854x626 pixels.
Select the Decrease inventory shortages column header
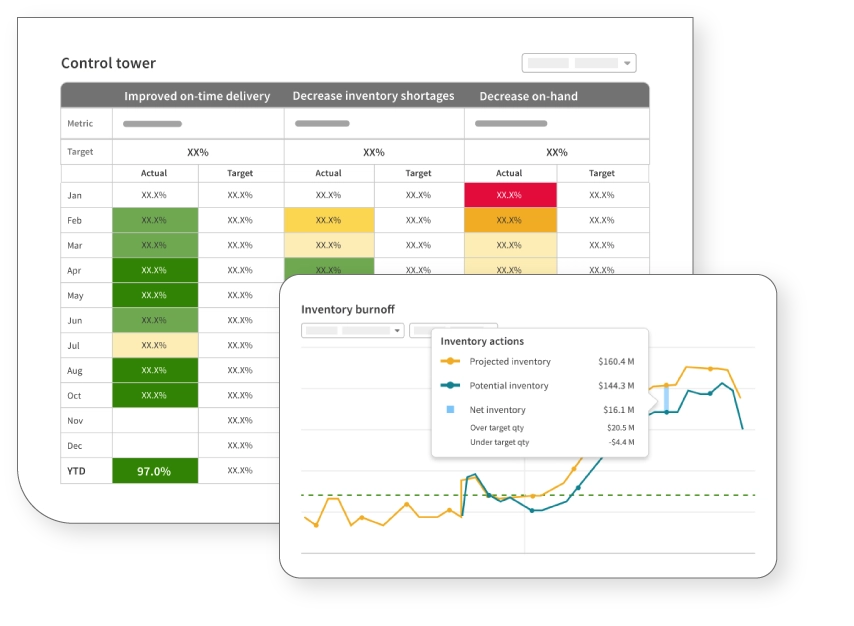click(373, 96)
